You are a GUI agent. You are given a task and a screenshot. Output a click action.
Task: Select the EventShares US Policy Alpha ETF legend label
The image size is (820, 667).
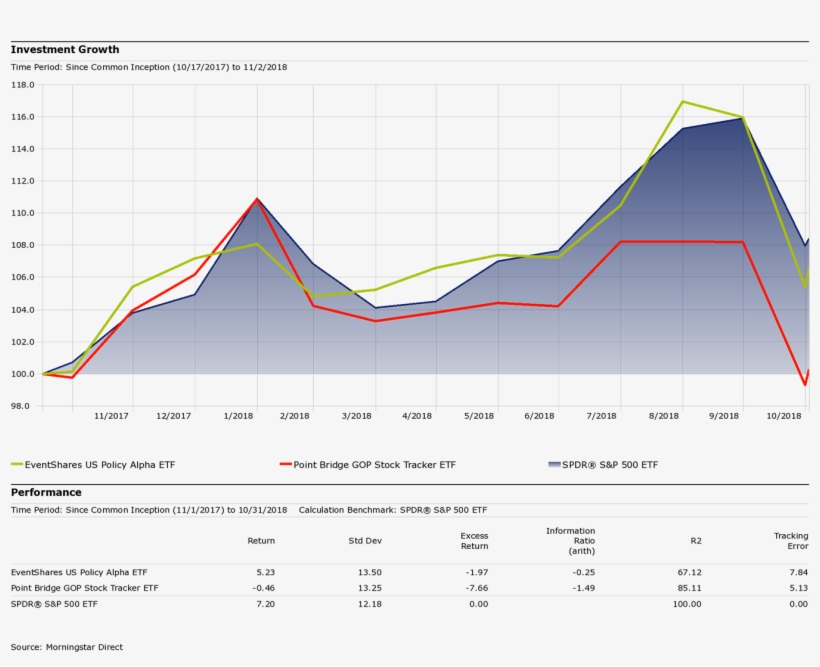pos(100,465)
